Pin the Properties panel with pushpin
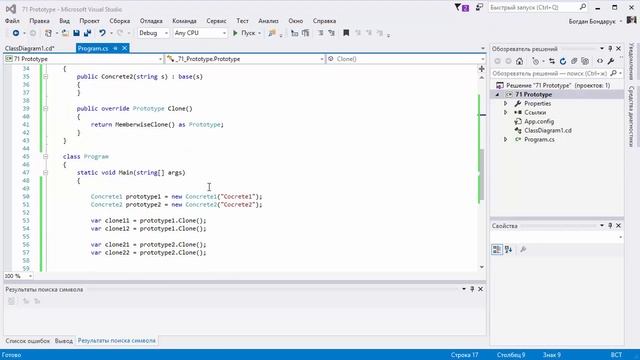Screen dimensions: 640x360 (x=610, y=225)
